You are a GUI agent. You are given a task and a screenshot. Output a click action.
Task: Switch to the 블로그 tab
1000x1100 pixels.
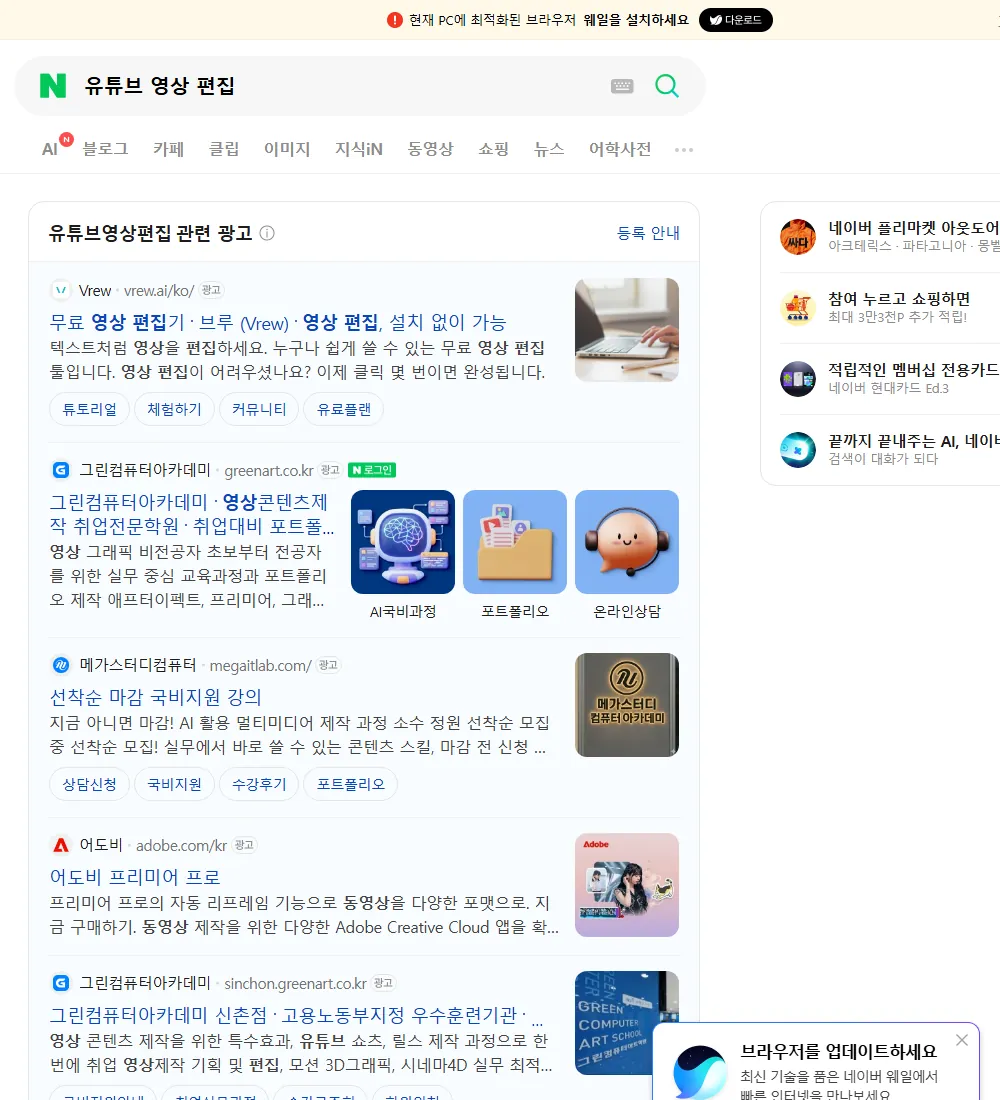click(x=105, y=149)
